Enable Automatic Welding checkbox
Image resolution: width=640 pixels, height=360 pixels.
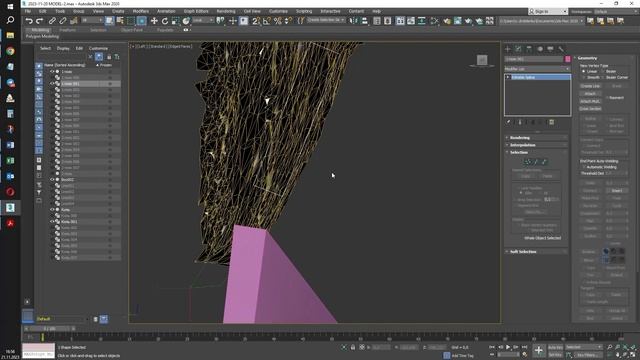coord(584,167)
